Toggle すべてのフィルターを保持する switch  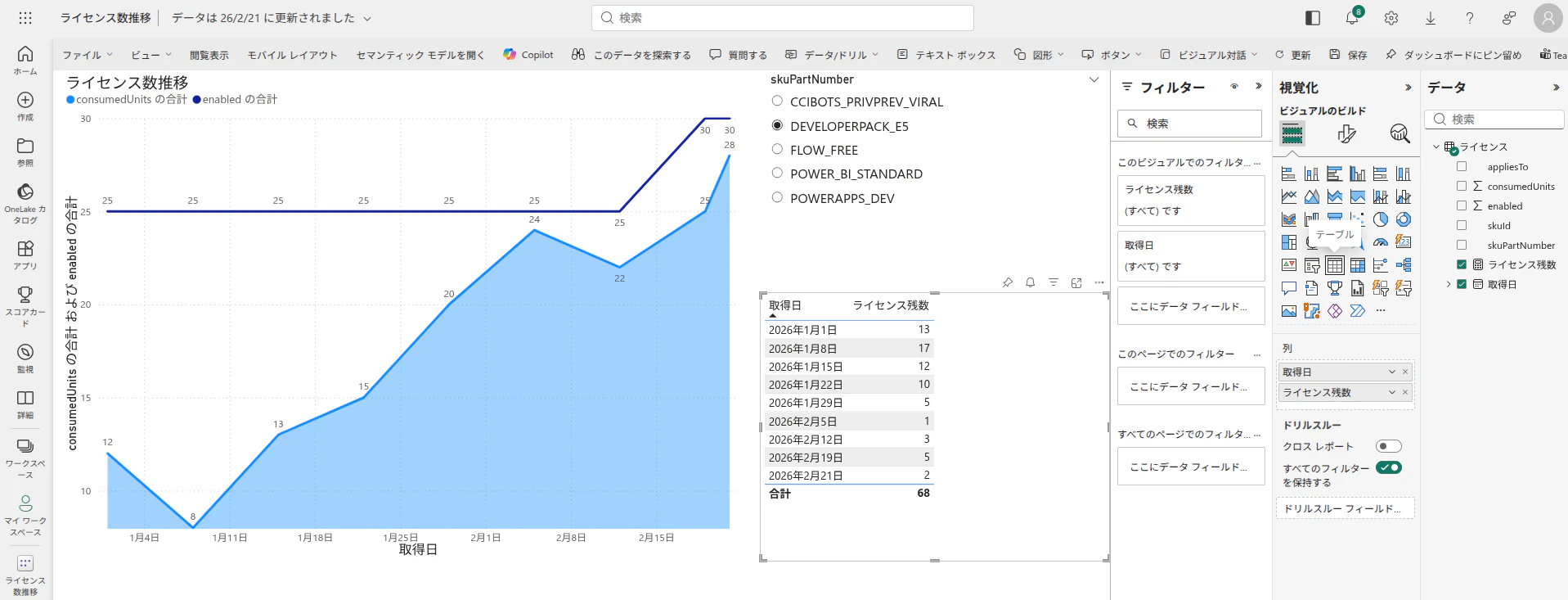1389,467
